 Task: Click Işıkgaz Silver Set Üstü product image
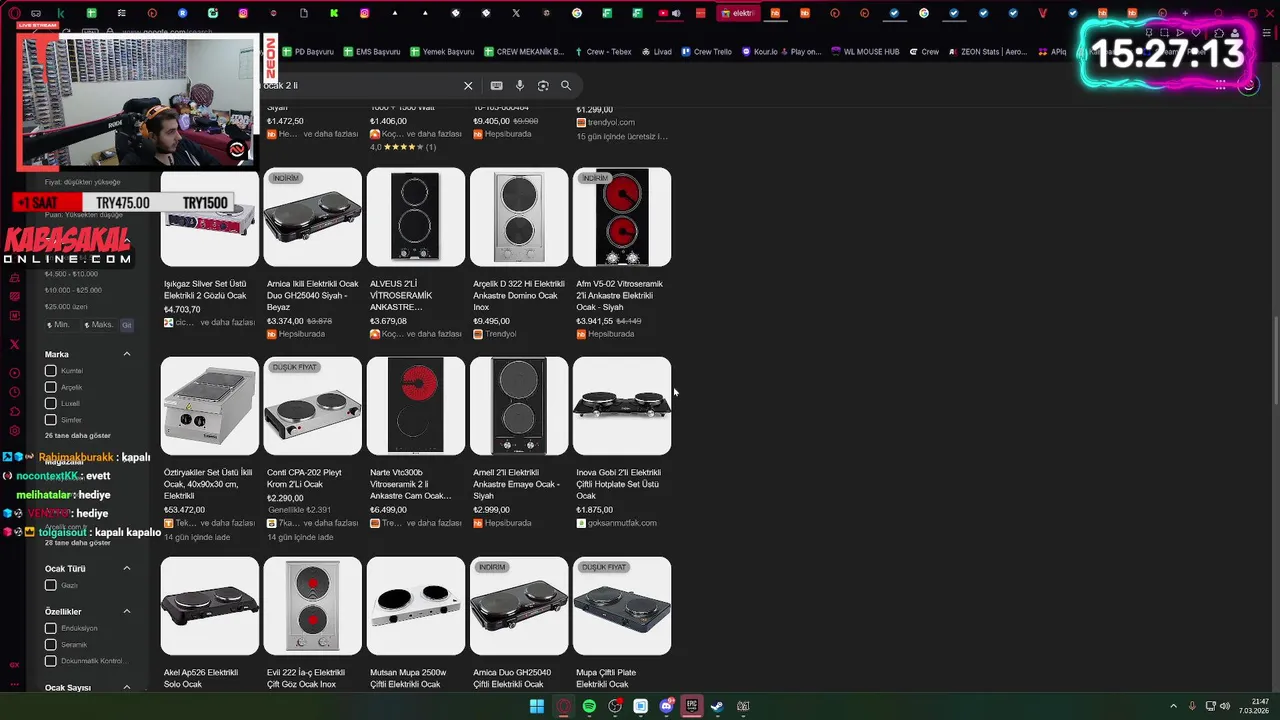pyautogui.click(x=209, y=217)
